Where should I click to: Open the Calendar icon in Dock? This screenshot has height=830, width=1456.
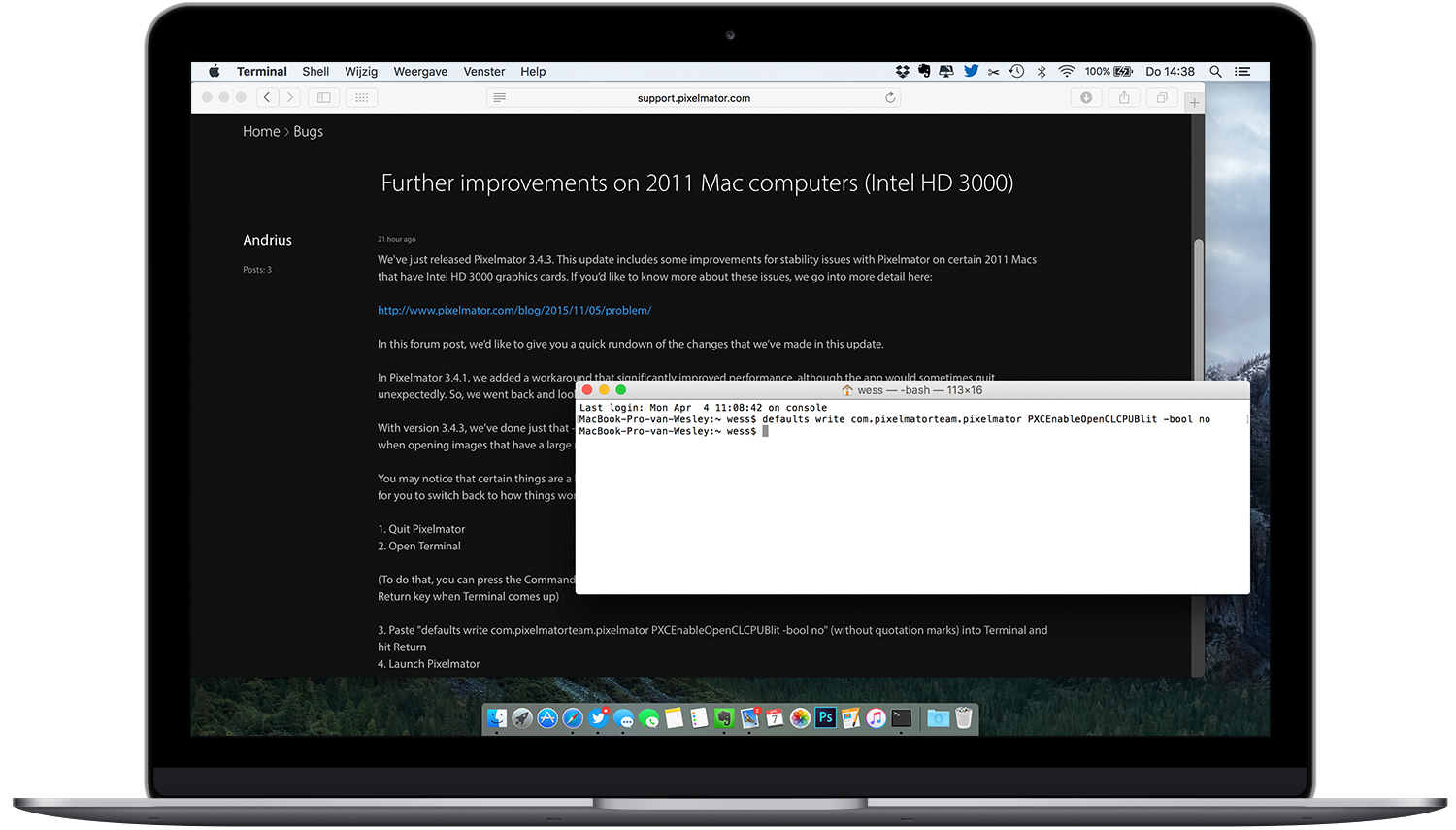775,718
